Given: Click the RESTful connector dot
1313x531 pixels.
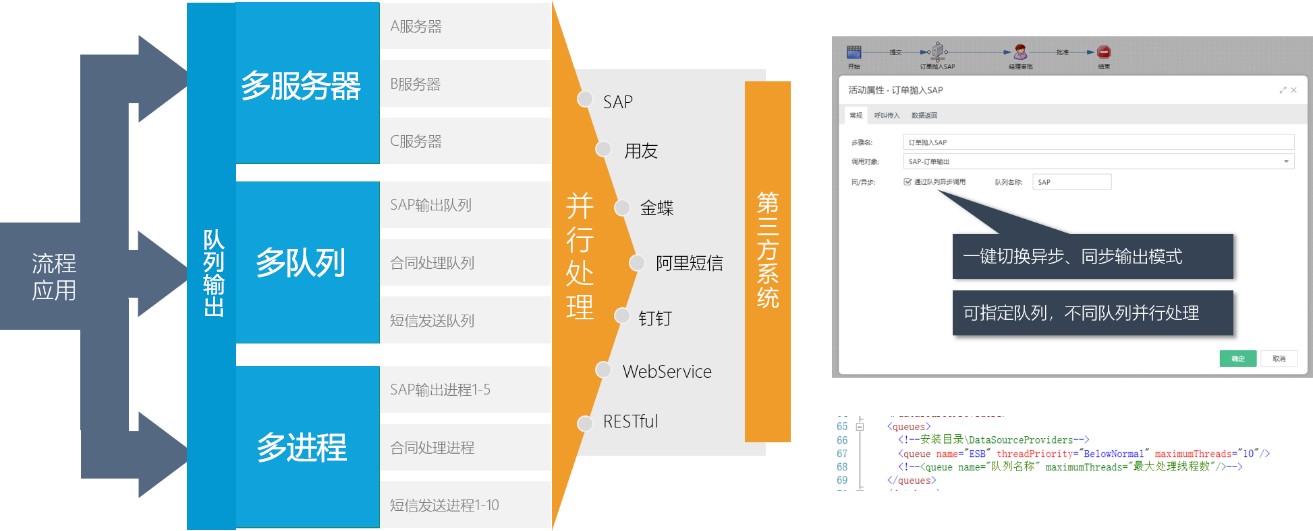Looking at the screenshot, I should [x=586, y=422].
